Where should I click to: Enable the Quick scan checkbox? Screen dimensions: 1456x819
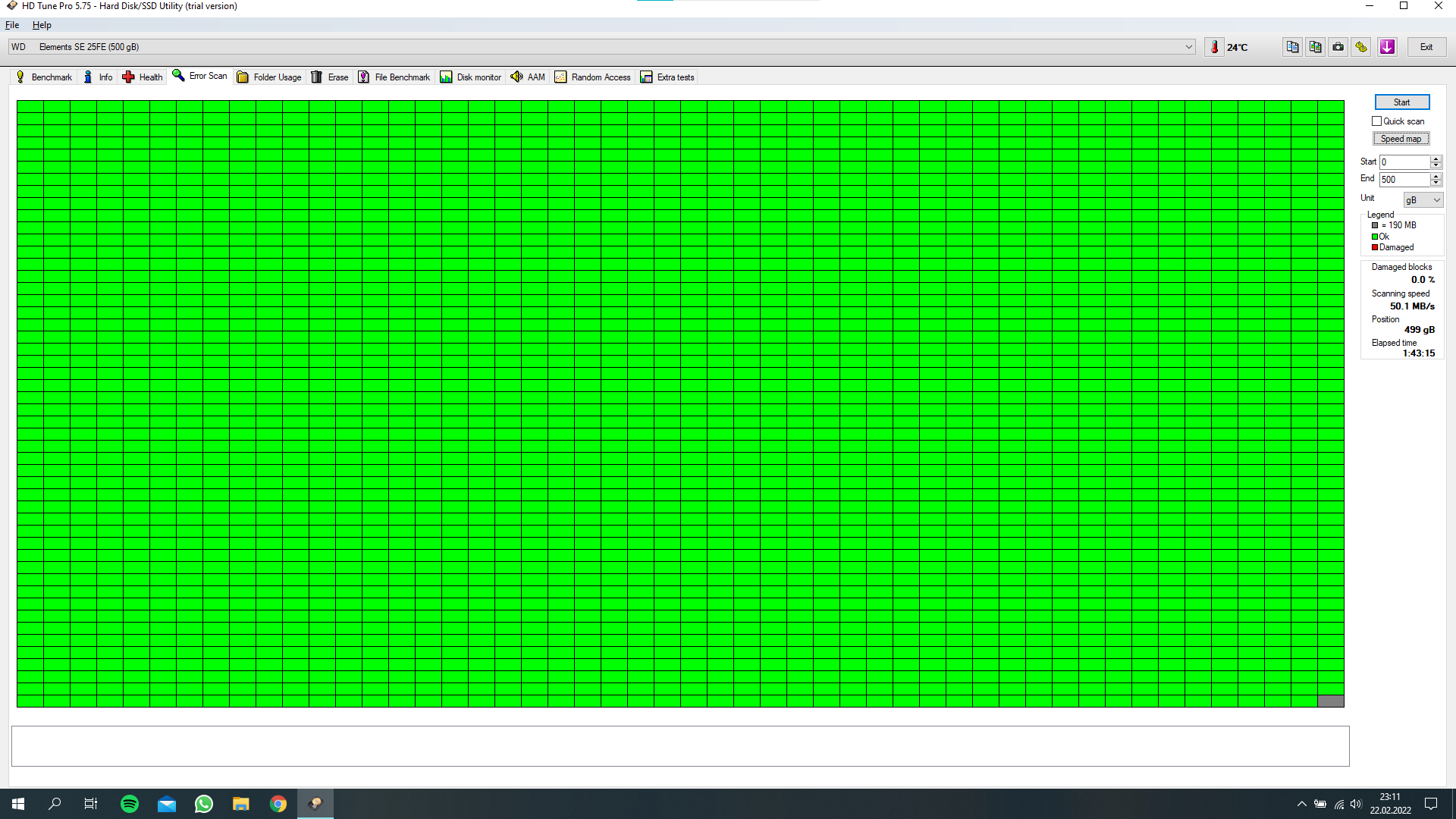tap(1376, 121)
